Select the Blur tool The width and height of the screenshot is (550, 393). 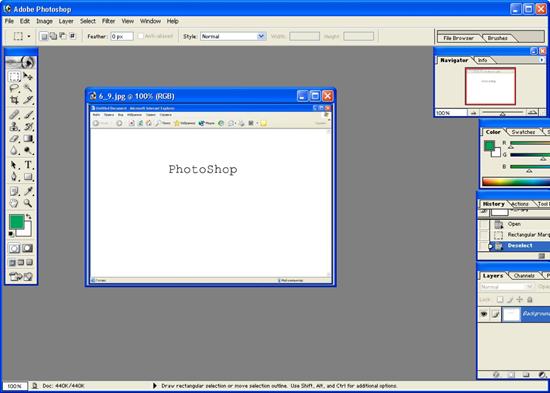click(14, 151)
